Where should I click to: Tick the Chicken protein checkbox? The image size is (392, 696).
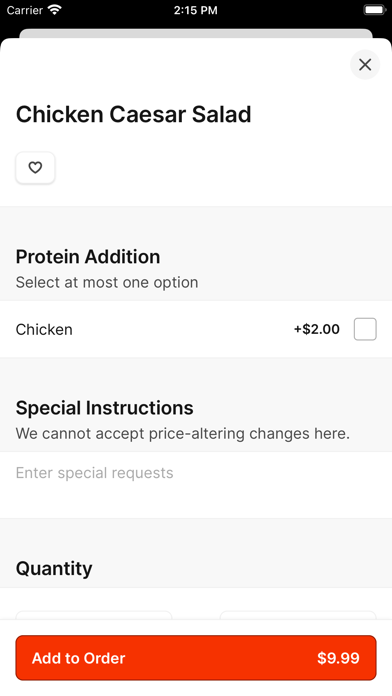coord(365,329)
